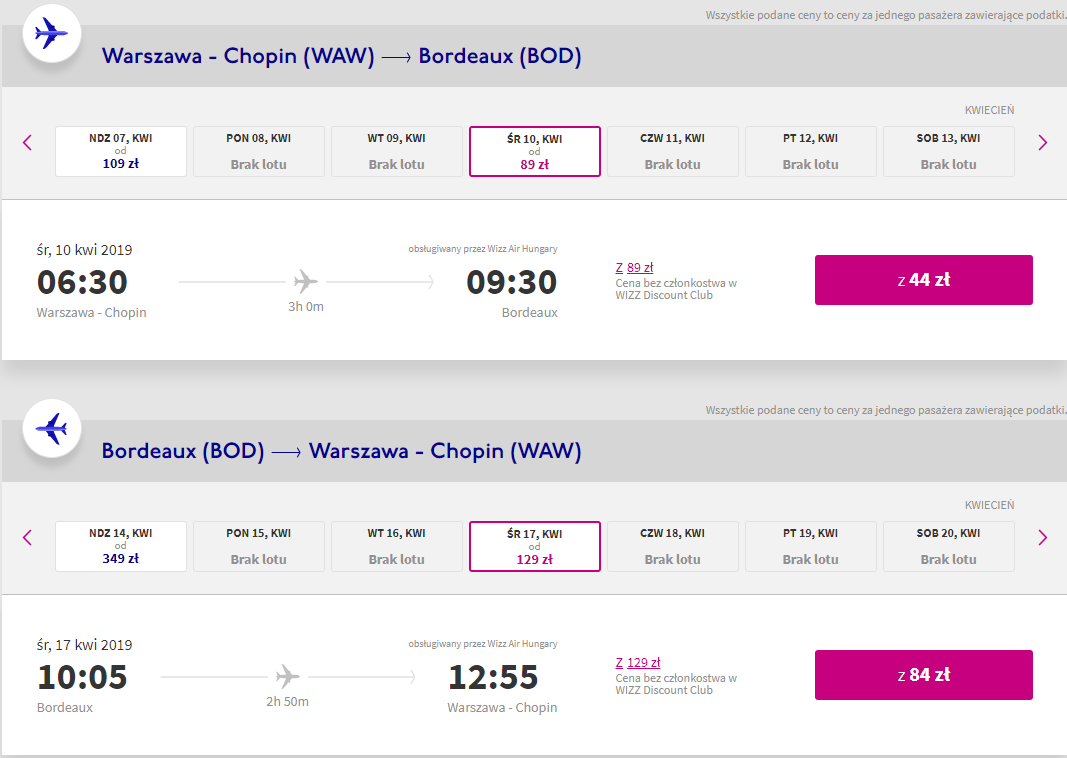Select Friday 19 KWI return date
1067x758 pixels.
pos(810,546)
